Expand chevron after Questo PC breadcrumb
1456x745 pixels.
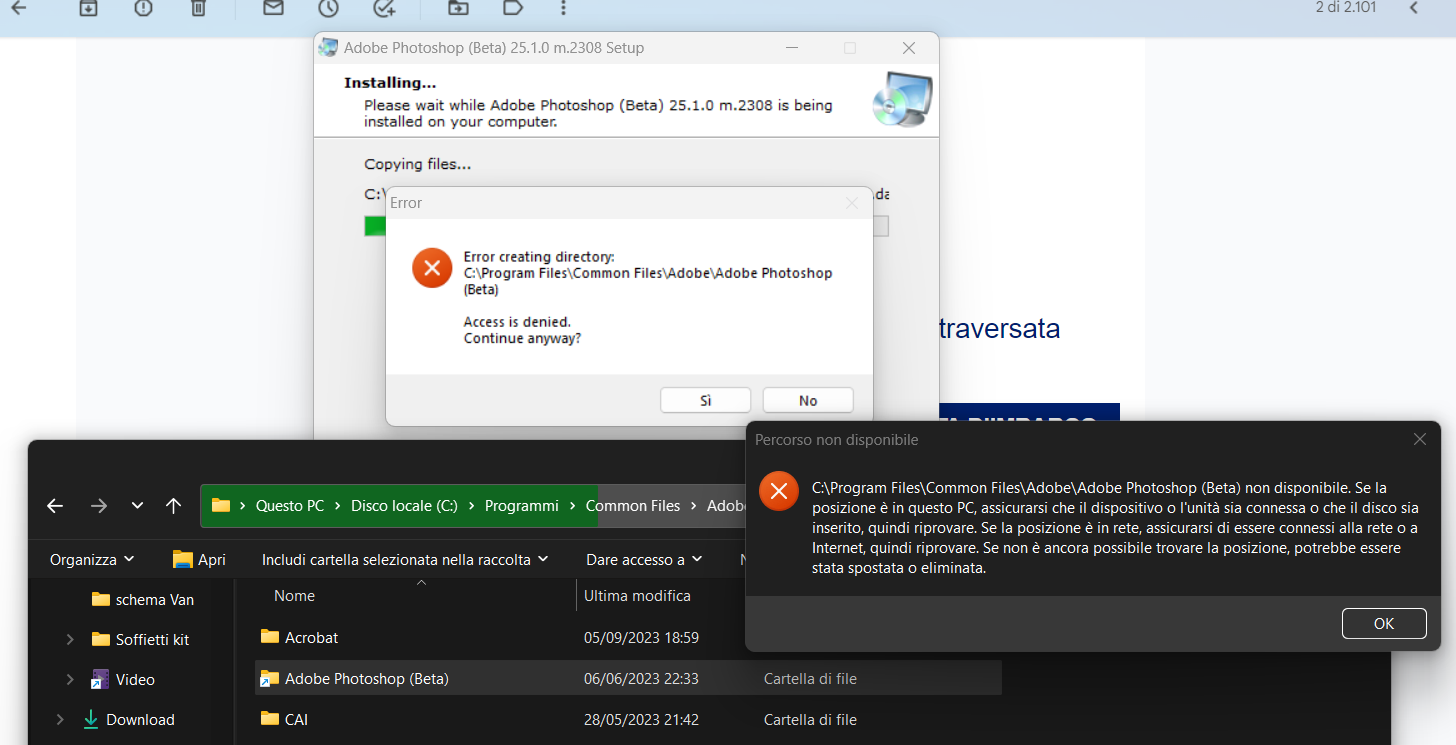(x=339, y=506)
